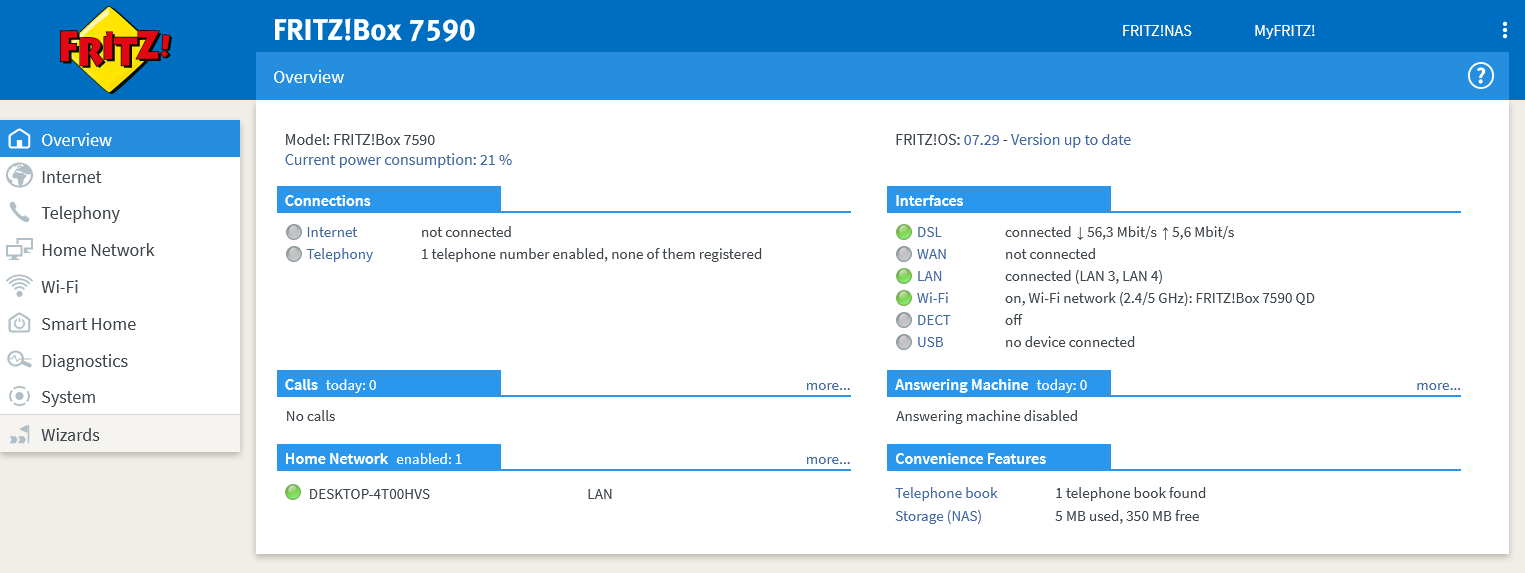The image size is (1525, 573).
Task: Open the LAN interface link
Action: pos(929,276)
